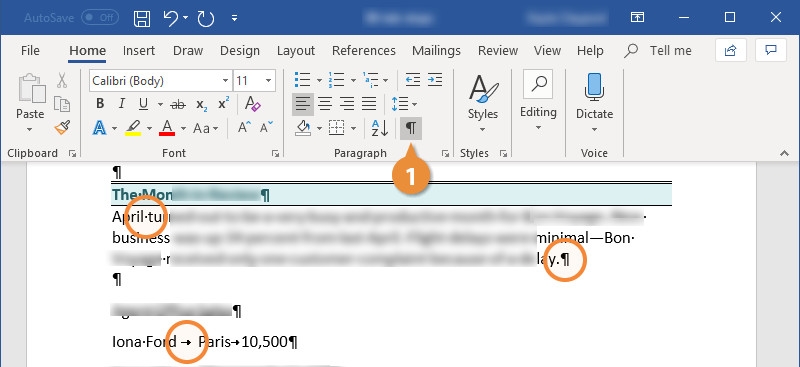800x367 pixels.
Task: Click the Multilevel List icon
Action: click(x=370, y=80)
